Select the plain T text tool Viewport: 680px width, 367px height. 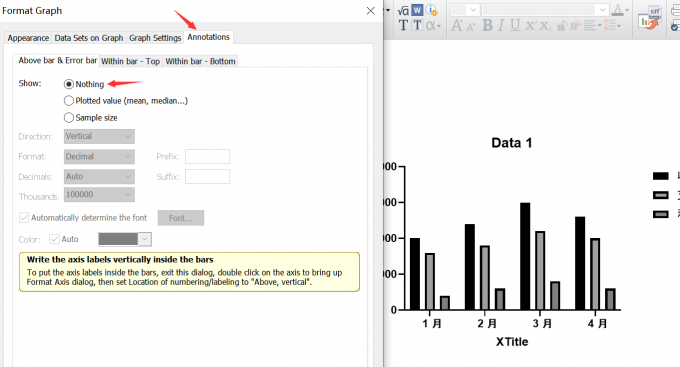pos(403,25)
